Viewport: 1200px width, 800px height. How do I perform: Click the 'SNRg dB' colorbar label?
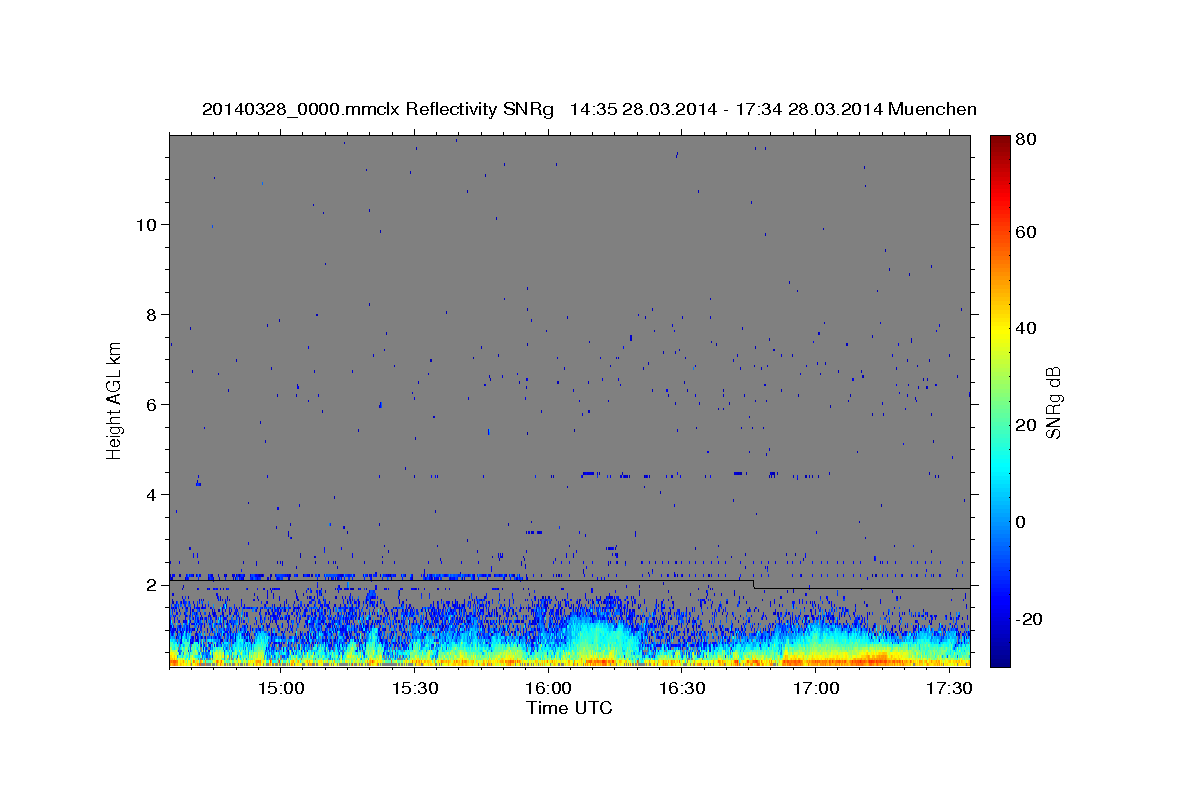pos(1053,403)
